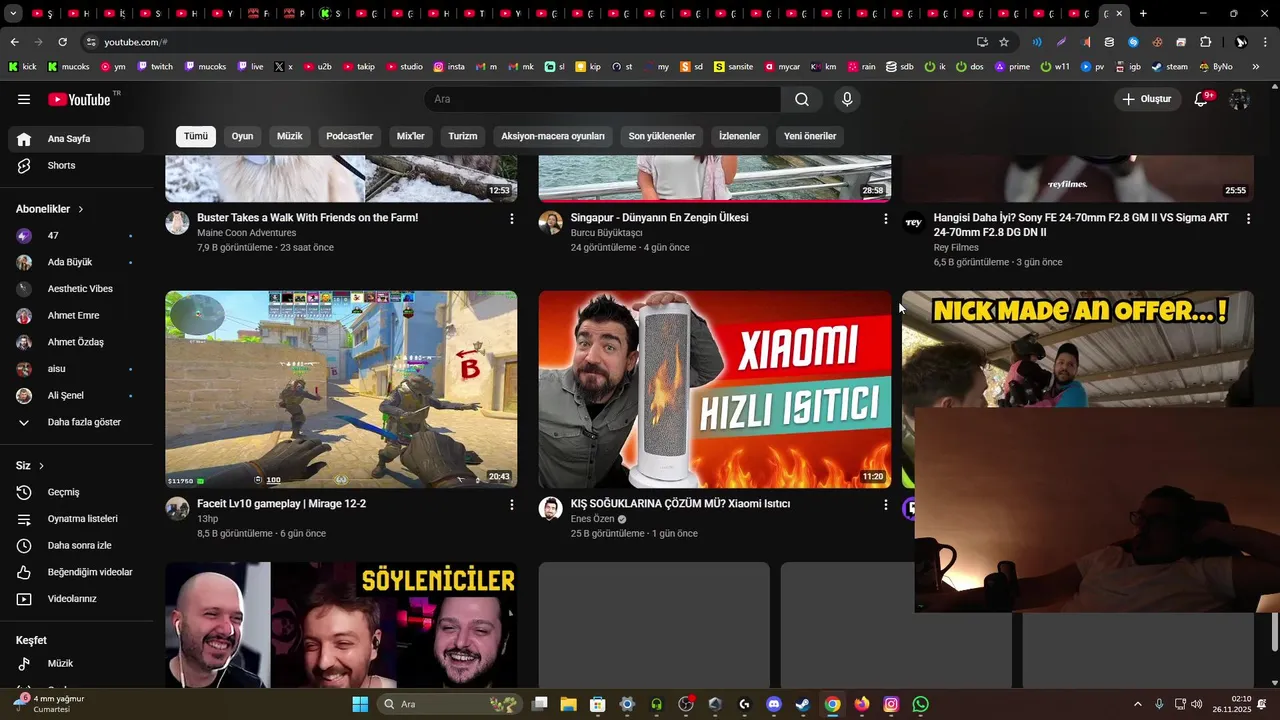The width and height of the screenshot is (1280, 720).
Task: Select the İzlenenler filter chip
Action: [x=740, y=136]
